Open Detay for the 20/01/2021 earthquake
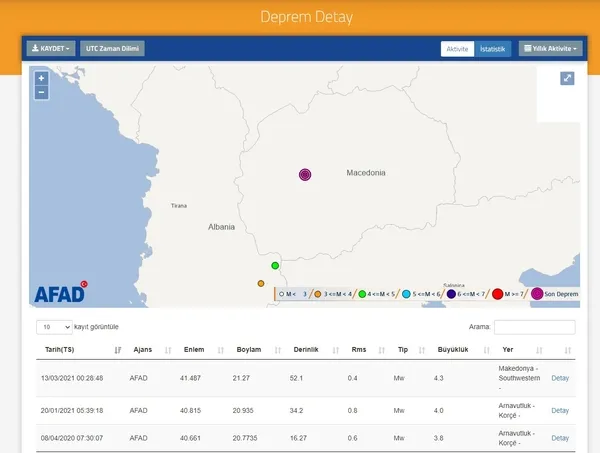The image size is (600, 453). (x=560, y=411)
